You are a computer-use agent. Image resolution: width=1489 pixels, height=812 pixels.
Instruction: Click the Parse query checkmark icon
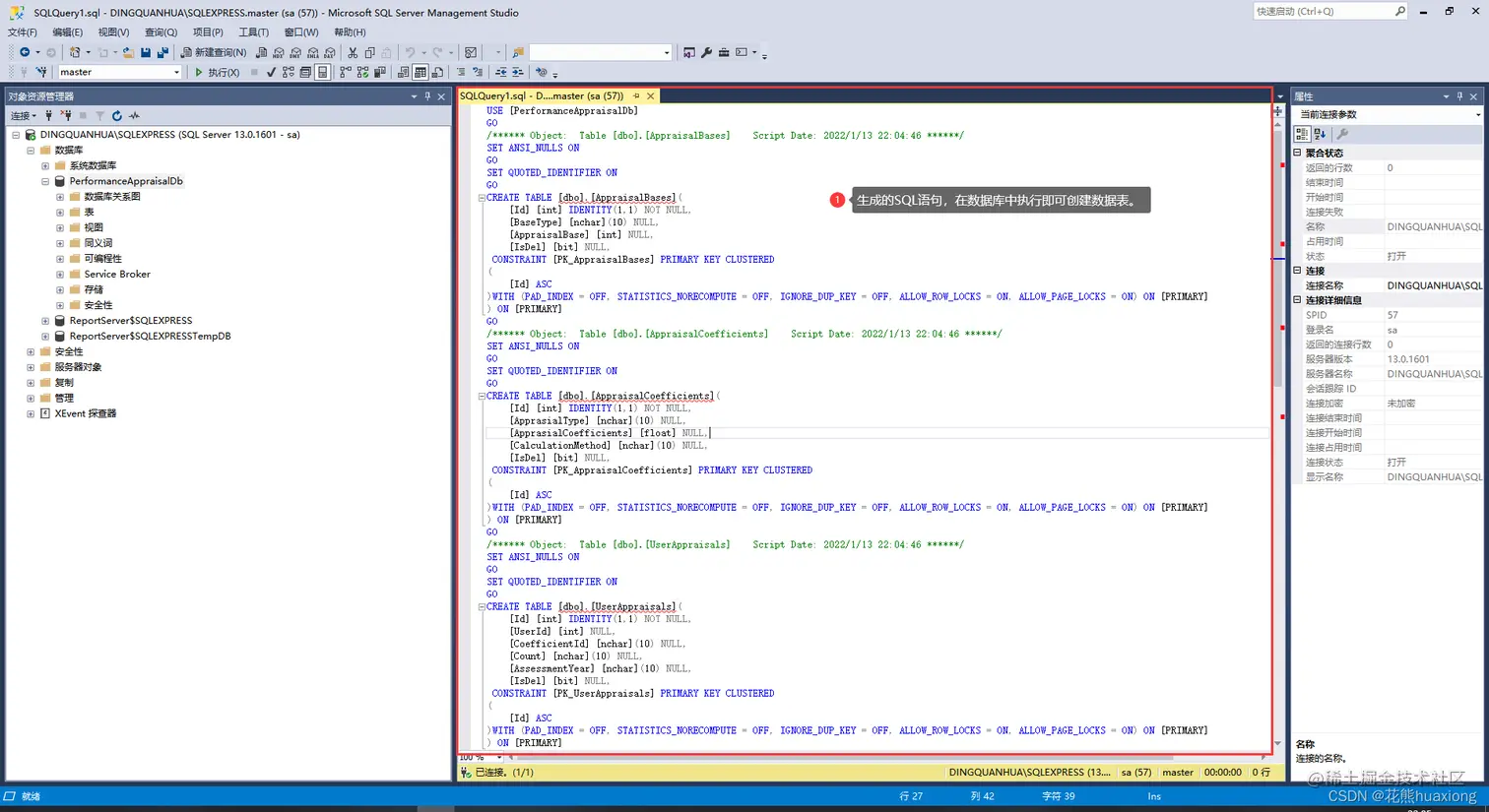(271, 72)
